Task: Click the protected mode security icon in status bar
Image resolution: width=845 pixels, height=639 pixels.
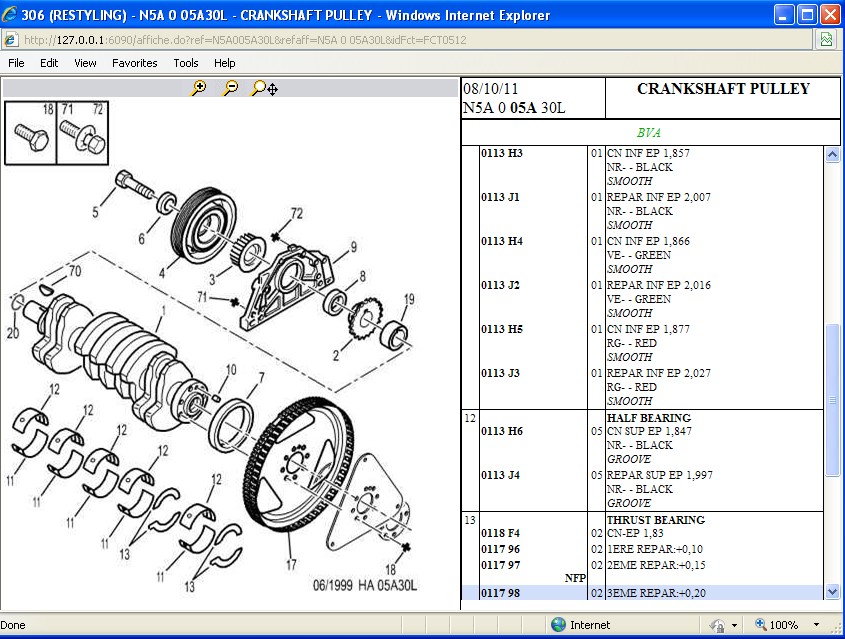Action: 717,625
